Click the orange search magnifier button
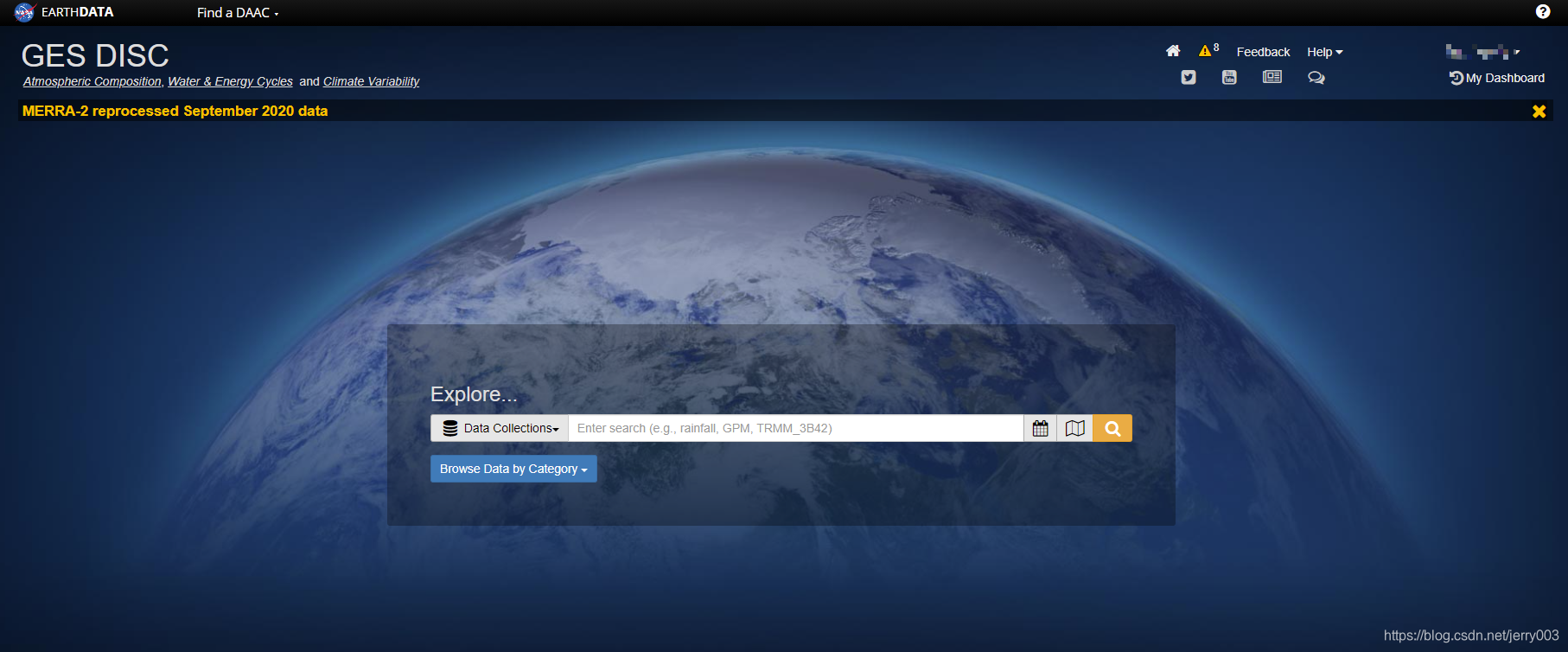1568x652 pixels. 1112,428
